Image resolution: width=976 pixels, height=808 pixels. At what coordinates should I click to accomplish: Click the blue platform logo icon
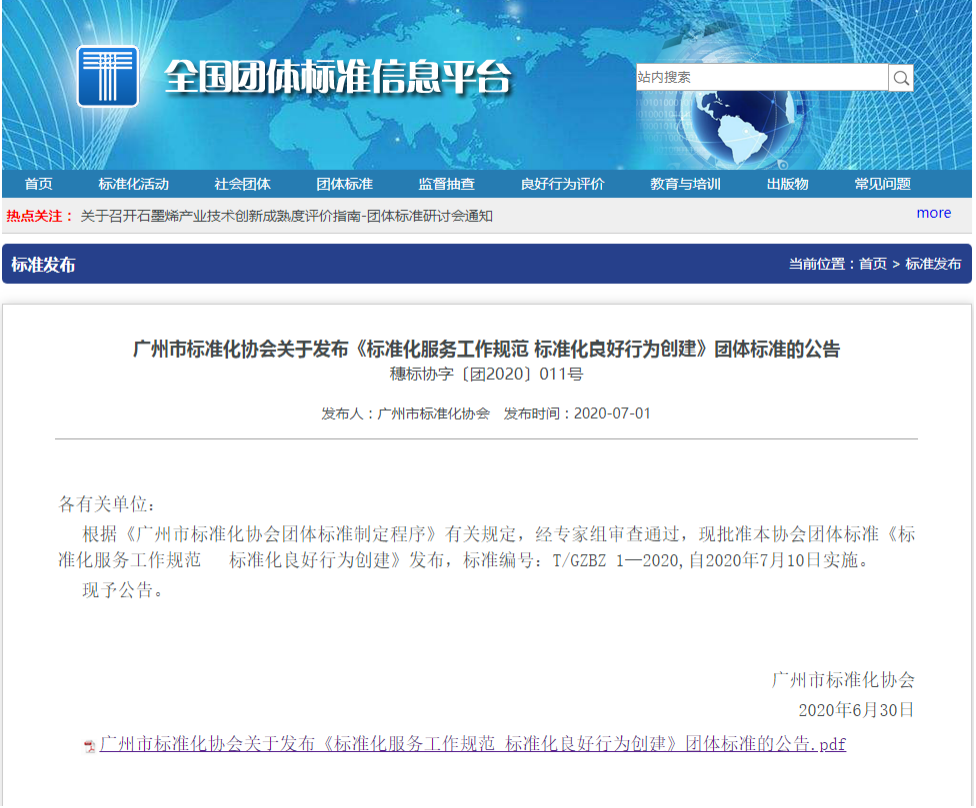pyautogui.click(x=108, y=76)
